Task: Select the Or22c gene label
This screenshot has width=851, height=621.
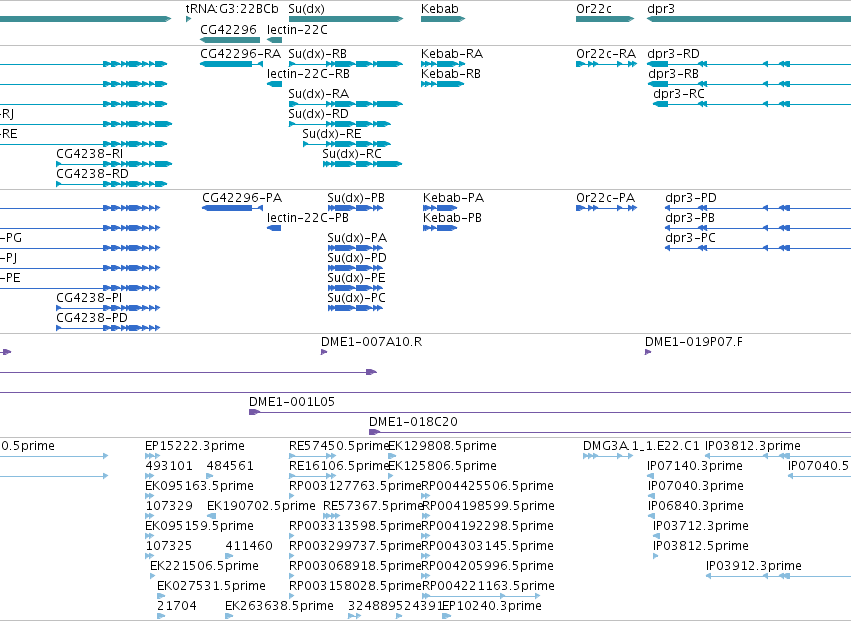Action: [594, 9]
